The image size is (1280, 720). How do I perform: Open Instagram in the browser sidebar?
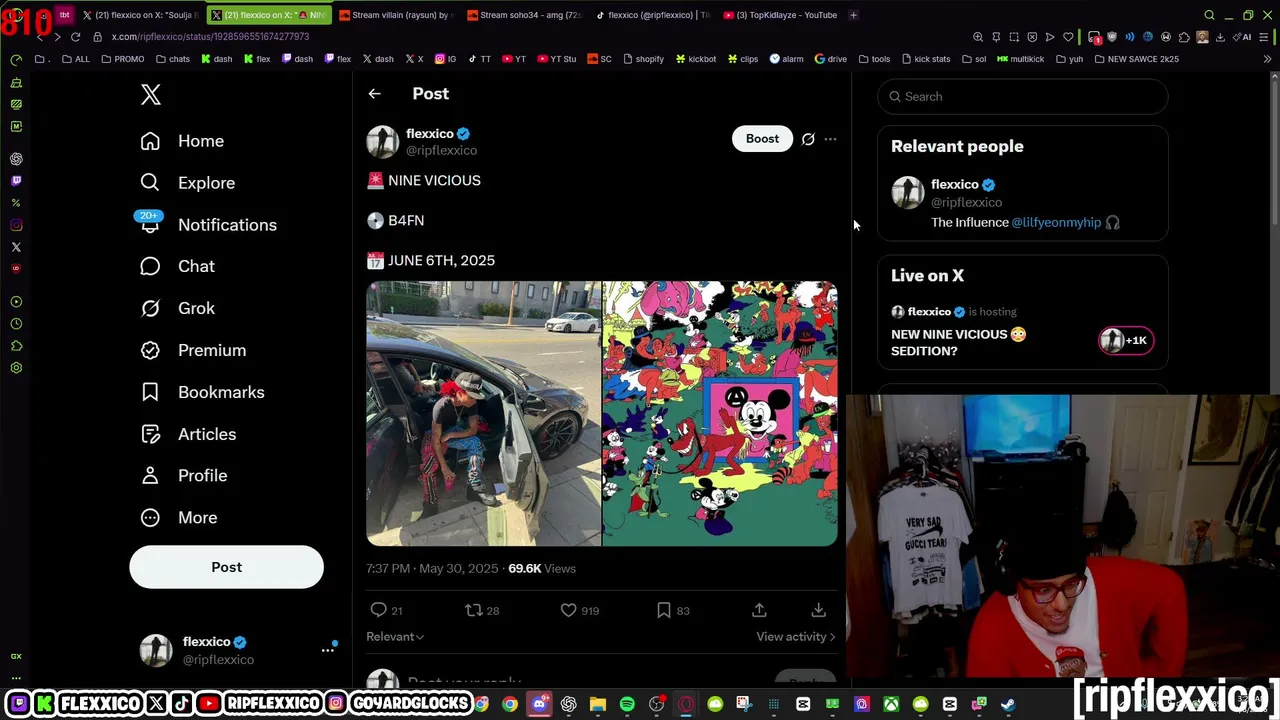pyautogui.click(x=16, y=225)
